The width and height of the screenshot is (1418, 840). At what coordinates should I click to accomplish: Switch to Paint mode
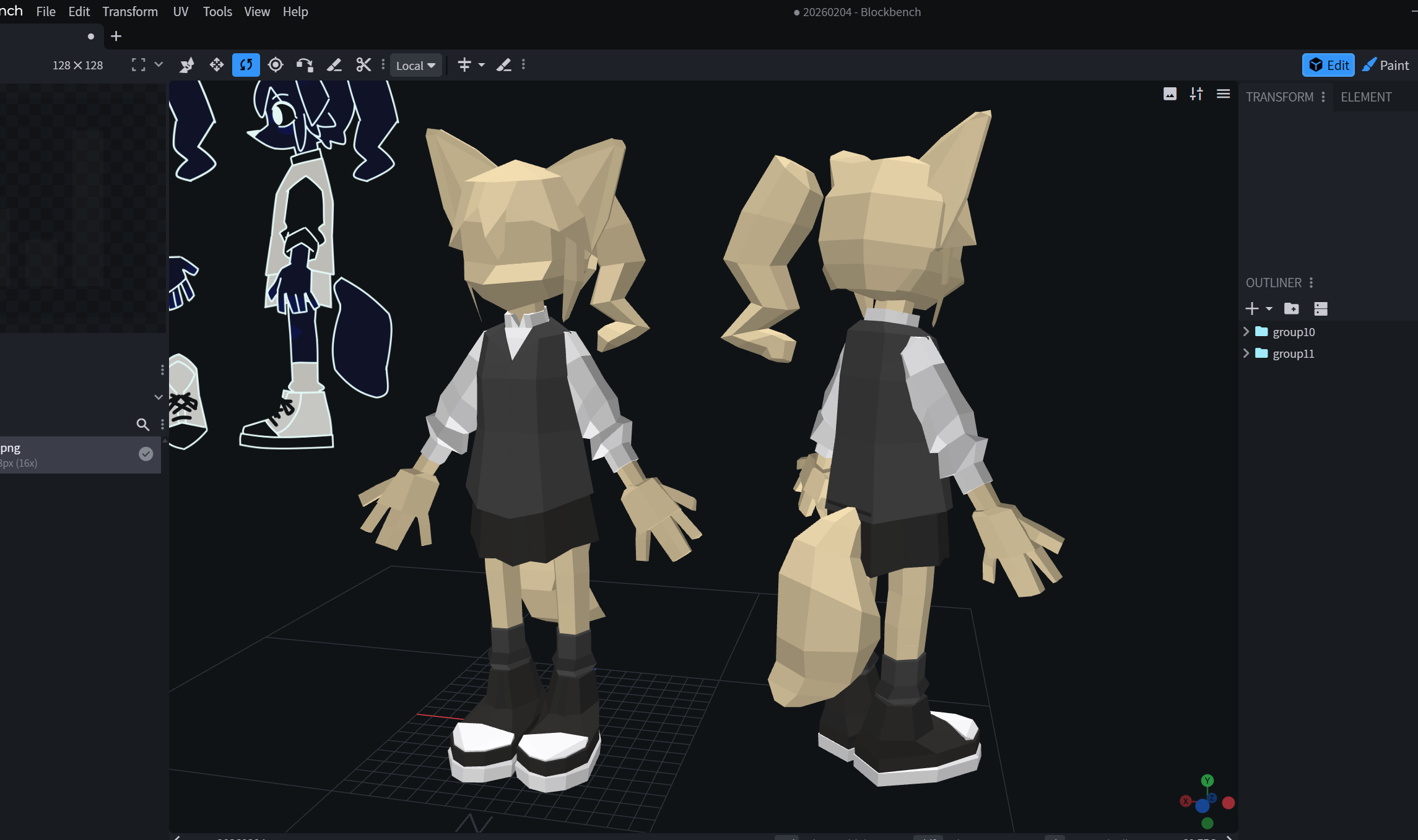pyautogui.click(x=1386, y=65)
